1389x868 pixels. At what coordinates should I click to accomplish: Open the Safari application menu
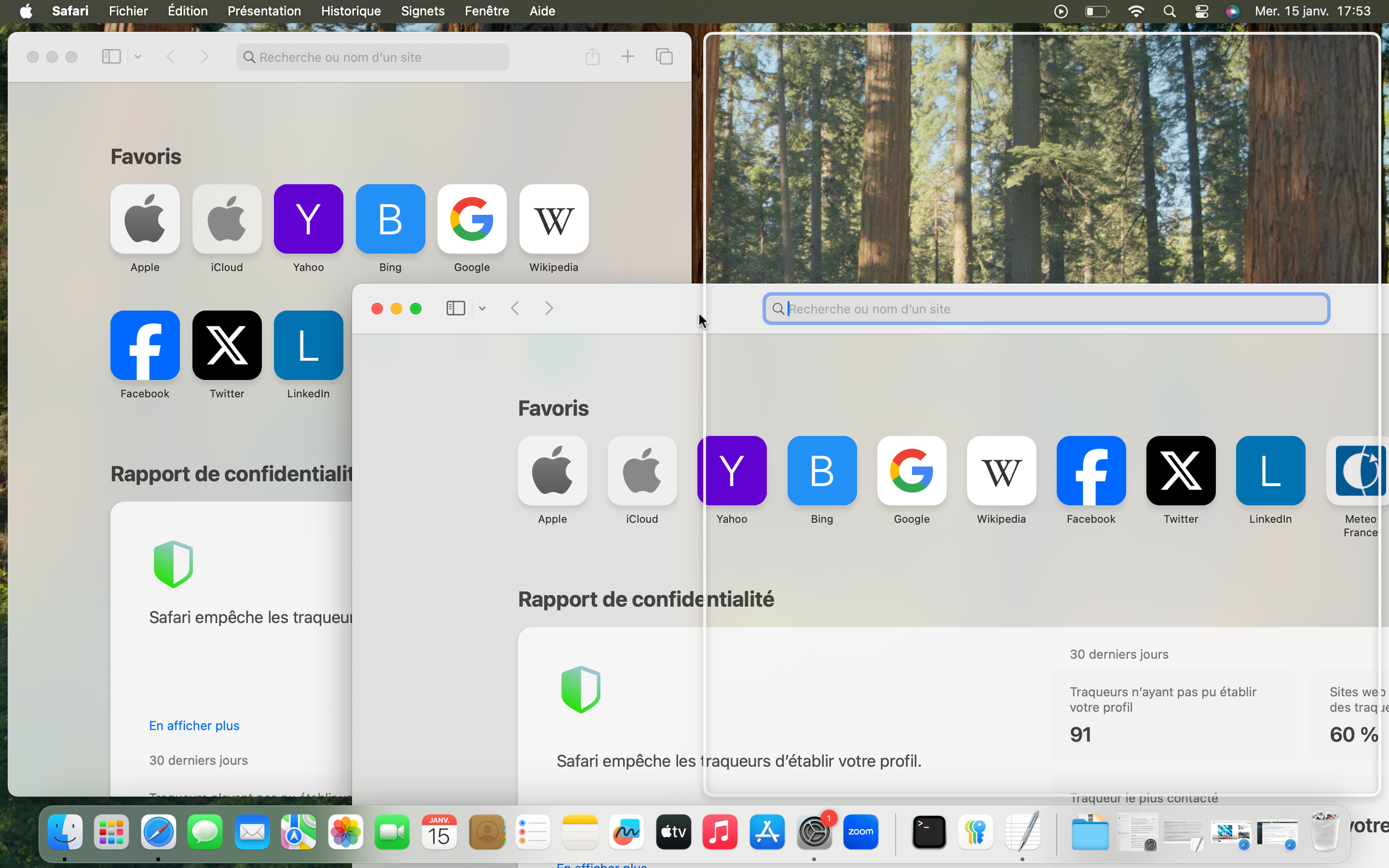70,11
